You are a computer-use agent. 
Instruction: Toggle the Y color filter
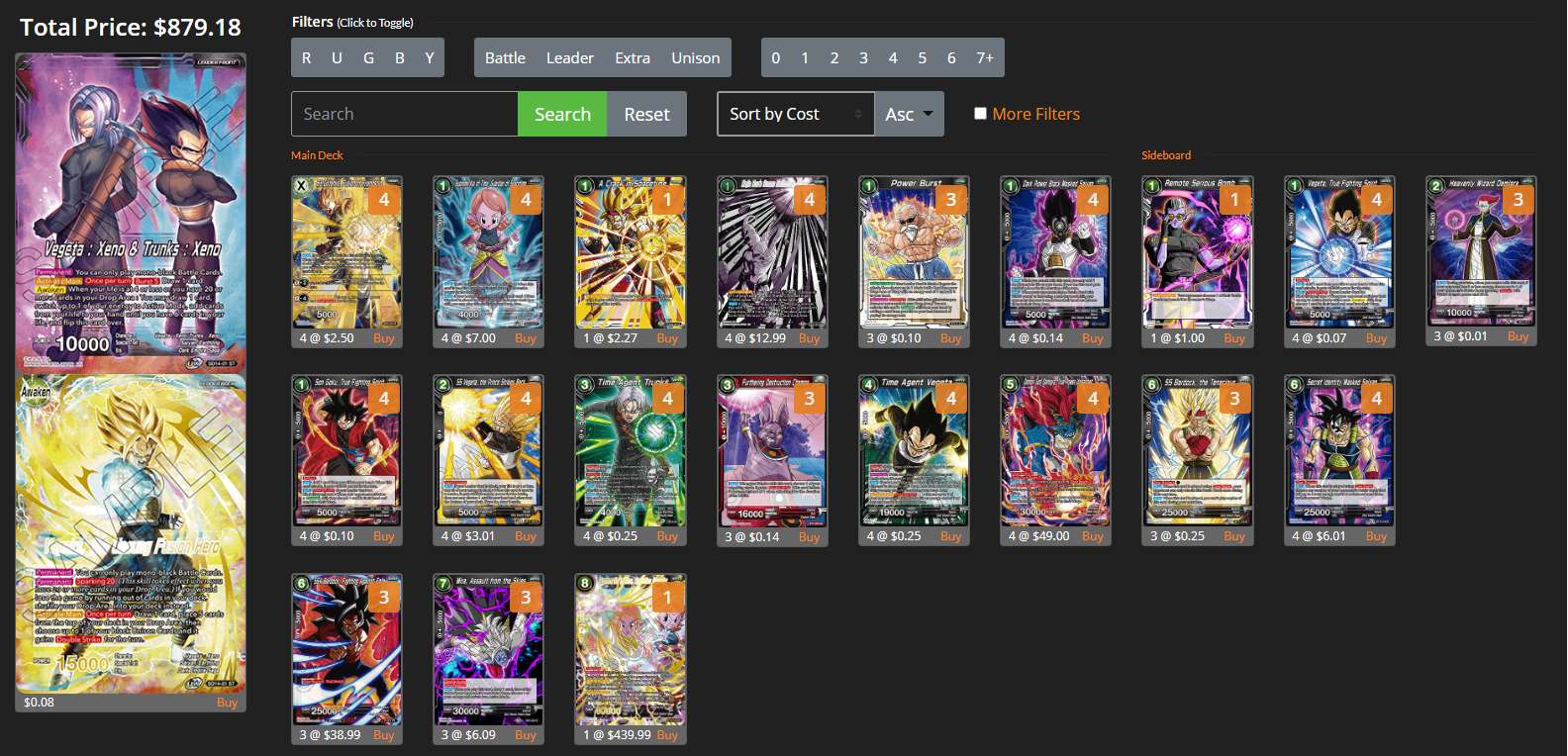click(x=430, y=58)
